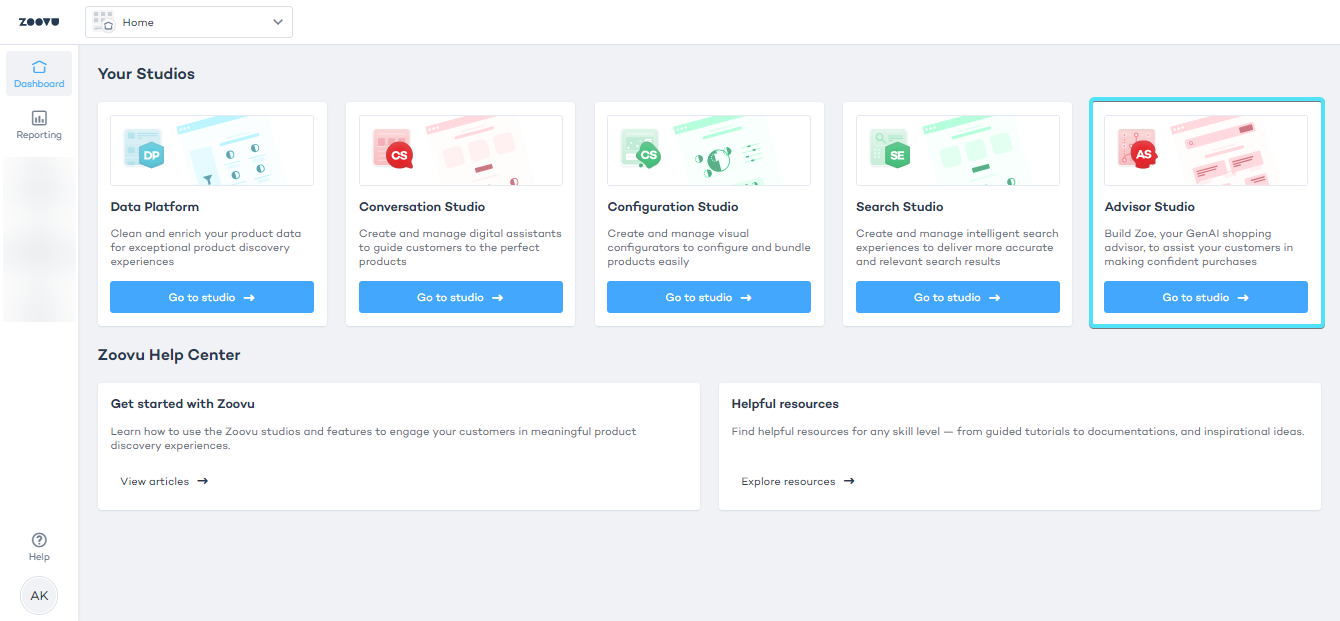The height and width of the screenshot is (621, 1340).
Task: Open the Help icon at bottom left
Action: [x=38, y=541]
